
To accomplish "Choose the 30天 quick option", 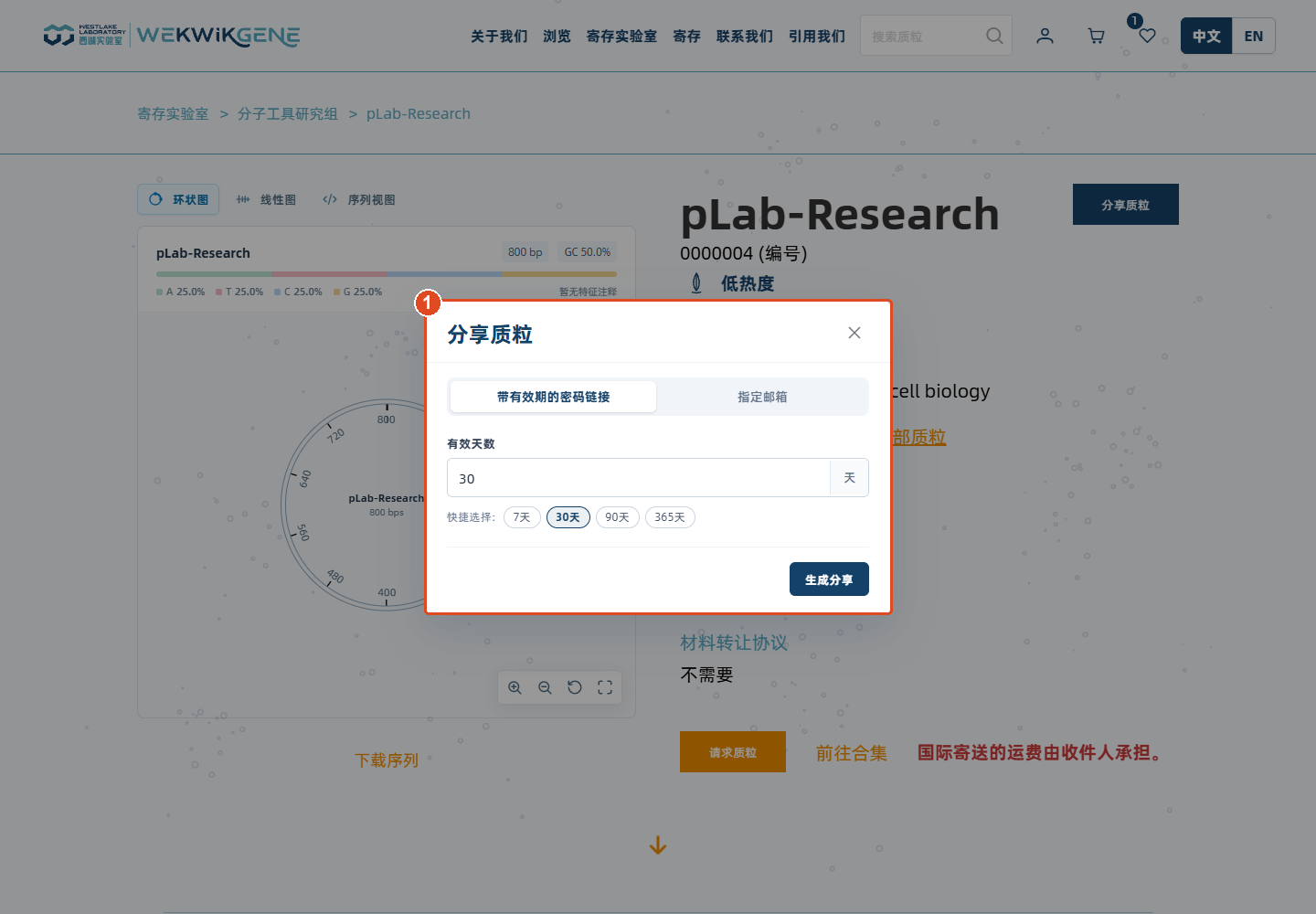I will pyautogui.click(x=568, y=517).
